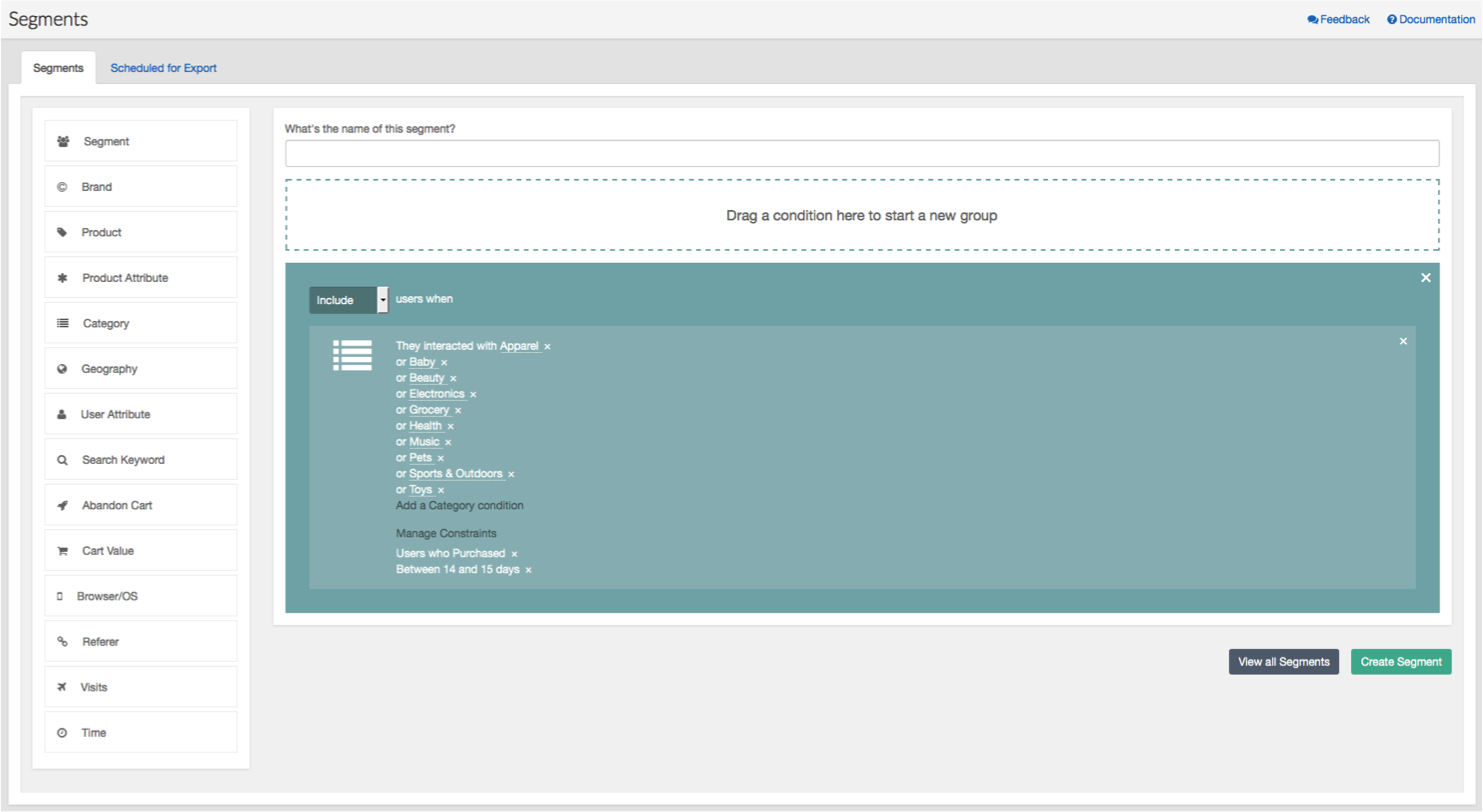Close the inner category condition box

tap(1403, 341)
